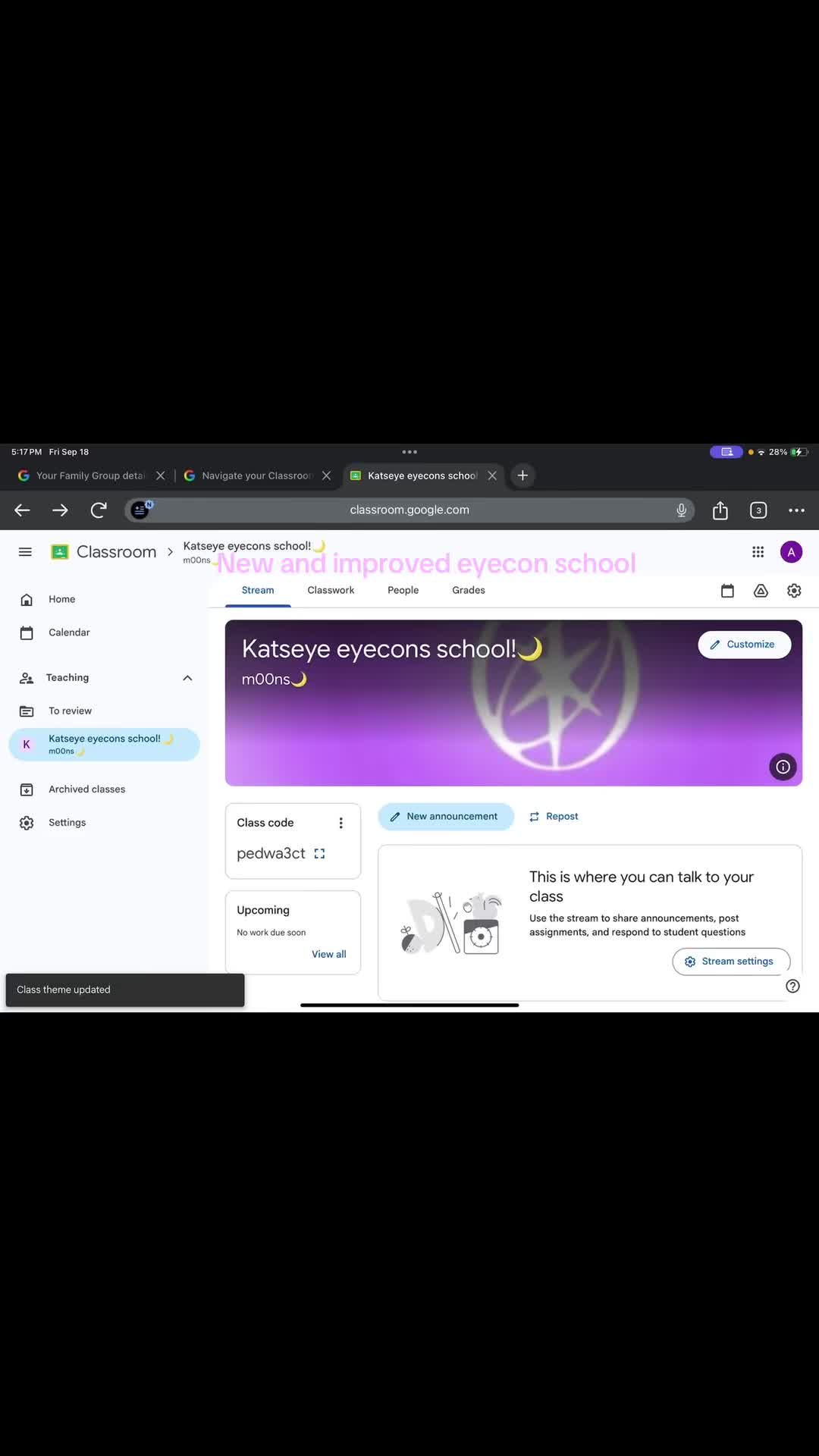This screenshot has width=819, height=1456.
Task: Open class settings gear icon
Action: click(794, 591)
